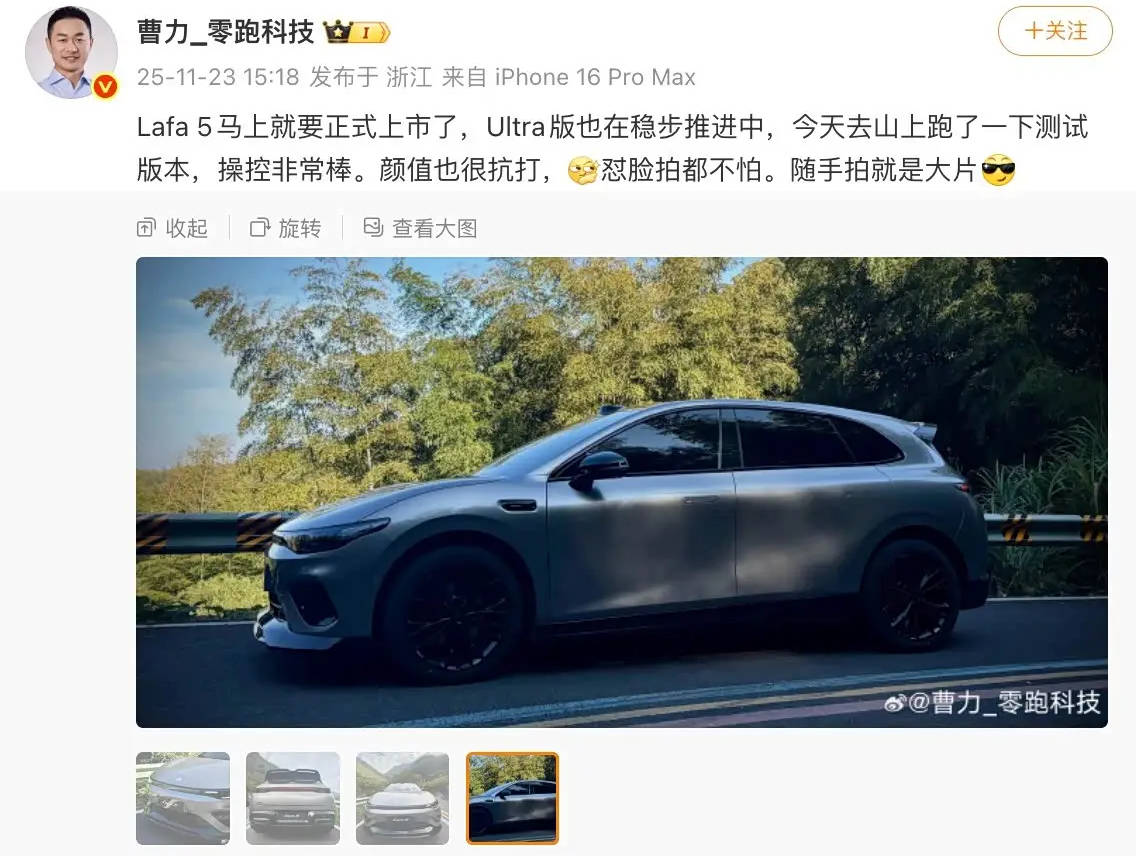Click the 来自 iPhone 16 Pro Max source

click(569, 77)
